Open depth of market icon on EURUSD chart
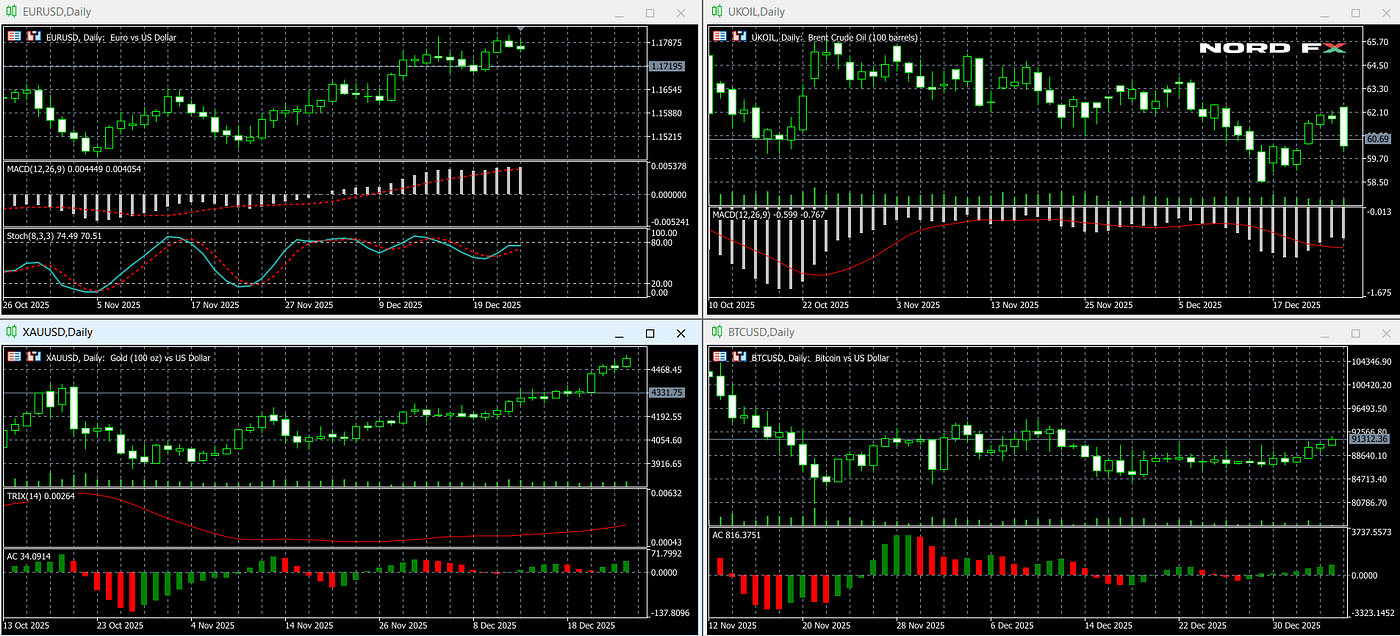The height and width of the screenshot is (636, 1400). click(35, 37)
